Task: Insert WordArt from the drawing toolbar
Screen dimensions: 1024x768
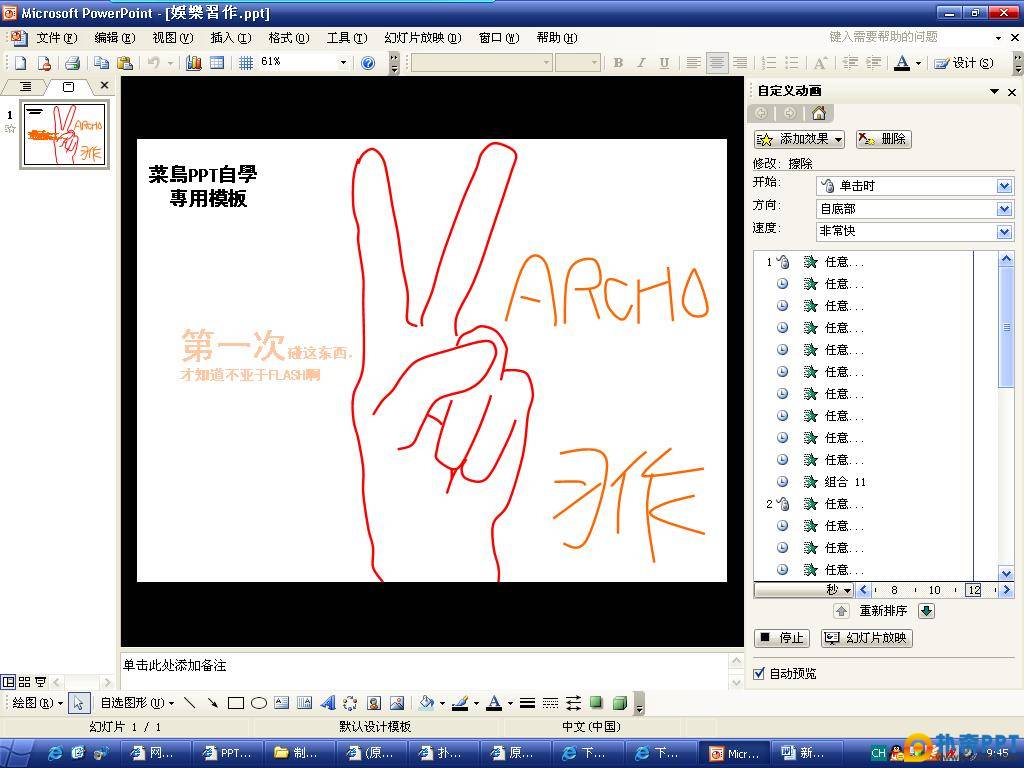Action: 328,703
